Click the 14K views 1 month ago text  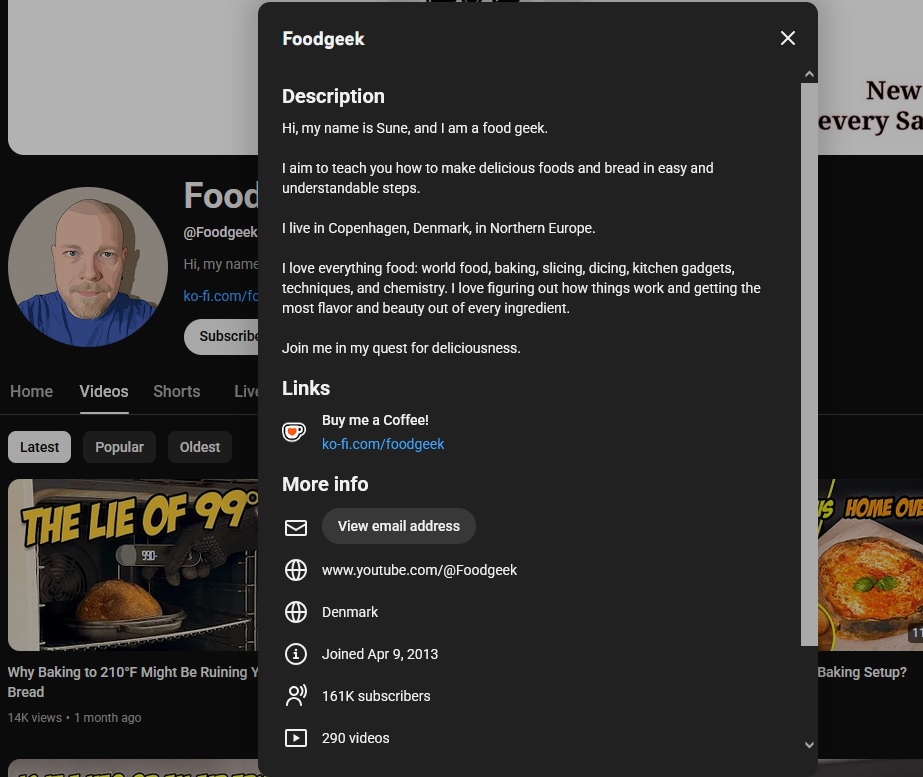pyautogui.click(x=74, y=718)
